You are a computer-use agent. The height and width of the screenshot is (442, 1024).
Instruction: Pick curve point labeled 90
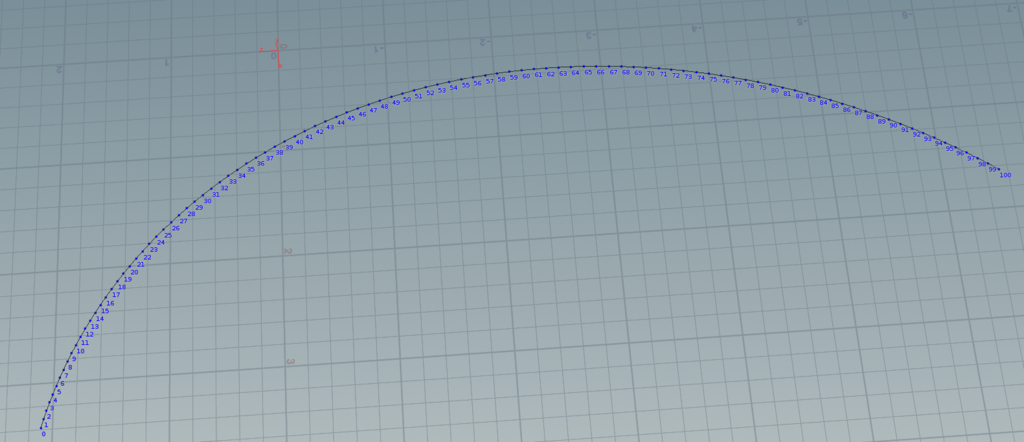click(893, 125)
